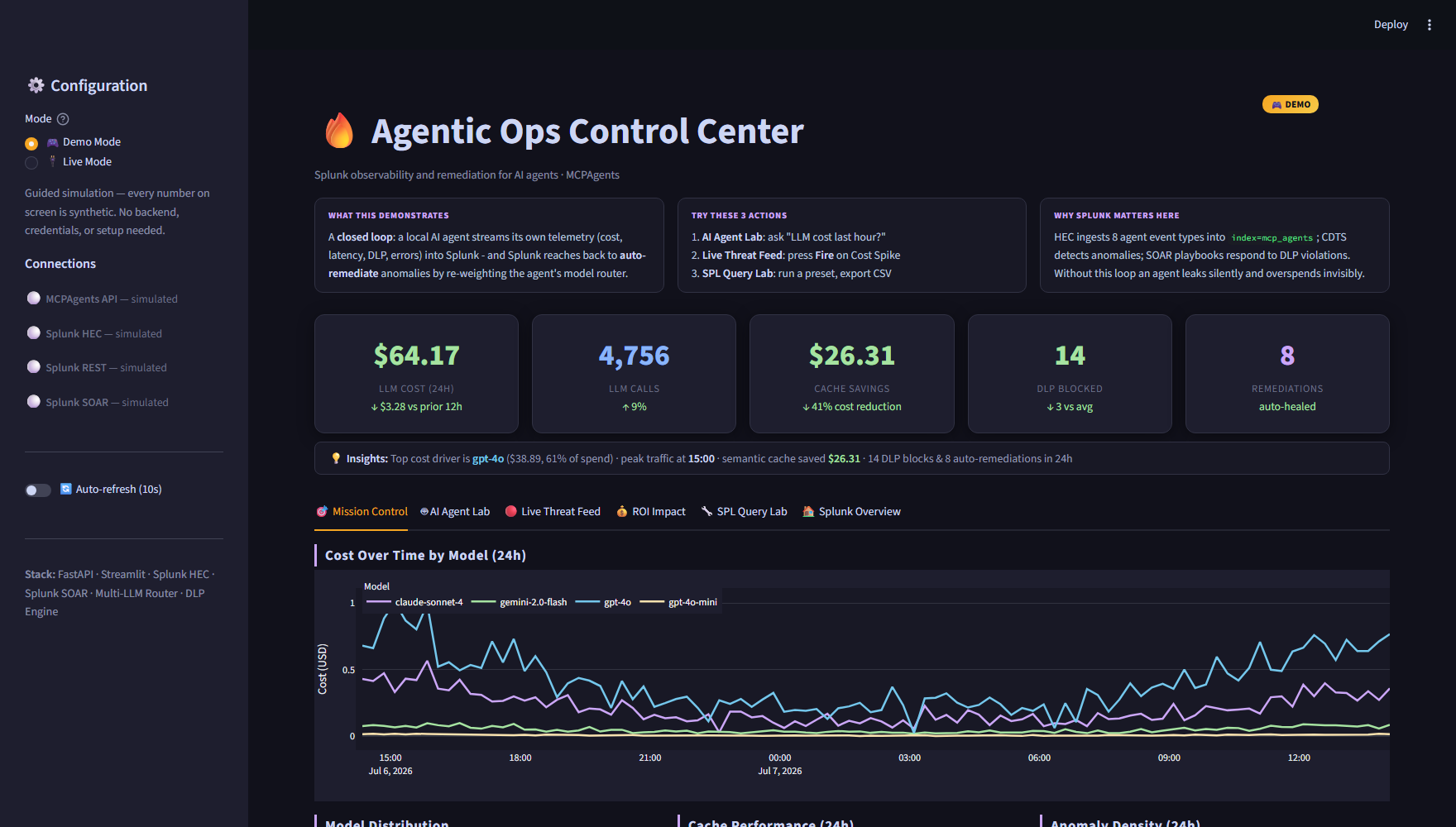This screenshot has height=827, width=1456.
Task: Click the $3.28 vs prior 12h delta
Action: pyautogui.click(x=416, y=407)
